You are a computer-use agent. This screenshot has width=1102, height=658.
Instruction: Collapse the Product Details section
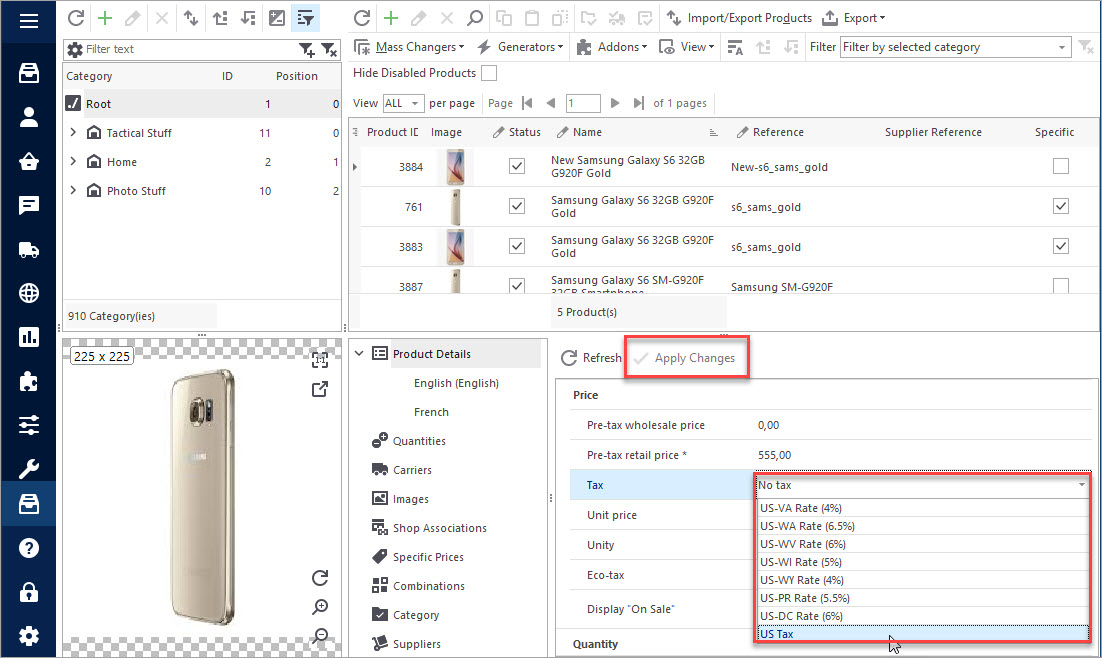(x=359, y=353)
